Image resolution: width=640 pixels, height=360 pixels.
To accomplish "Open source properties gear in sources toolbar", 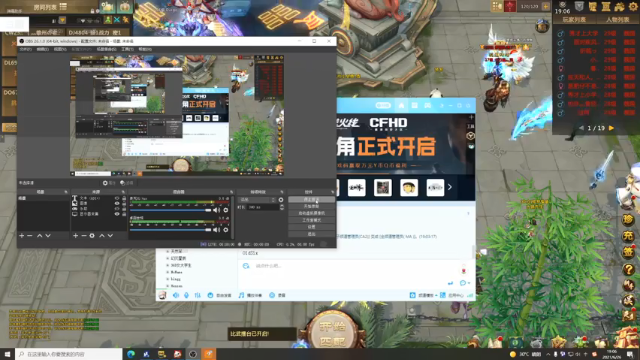I will point(92,236).
